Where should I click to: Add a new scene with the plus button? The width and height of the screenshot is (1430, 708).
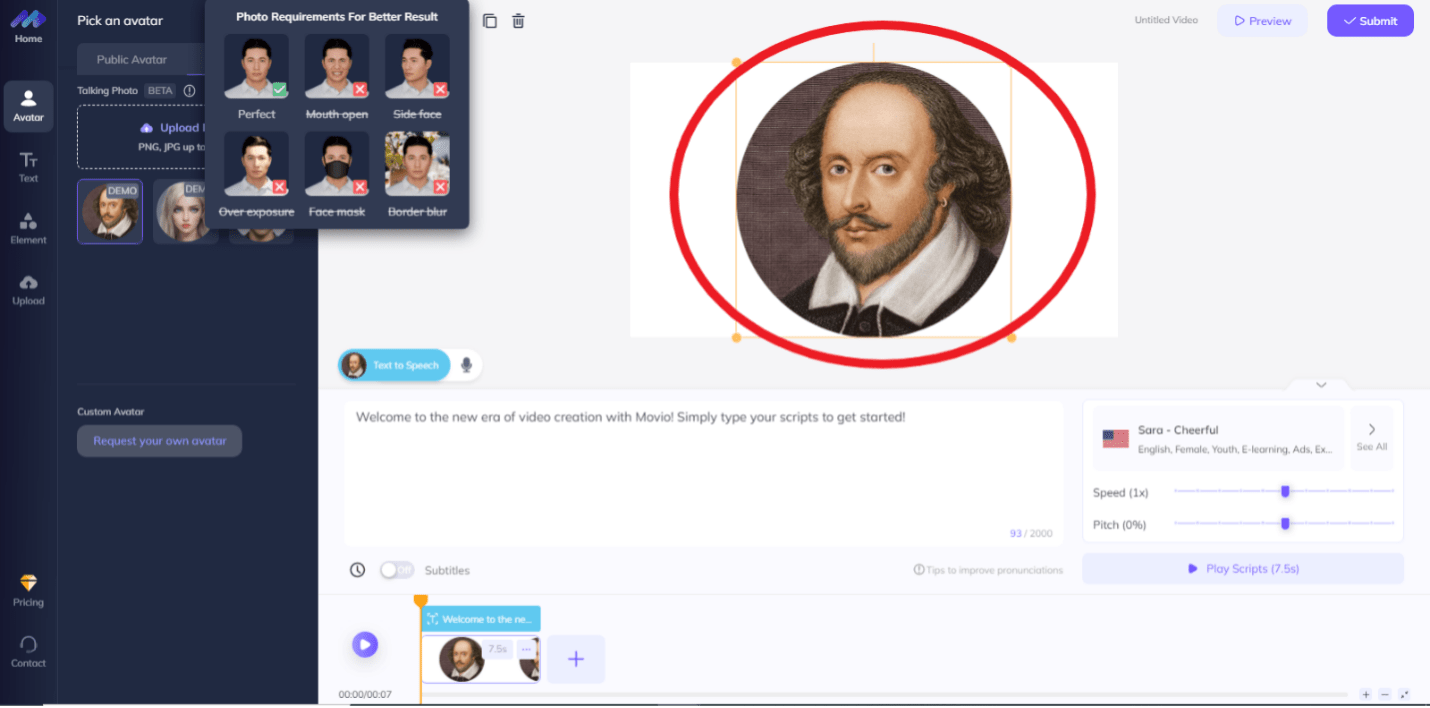click(x=576, y=659)
